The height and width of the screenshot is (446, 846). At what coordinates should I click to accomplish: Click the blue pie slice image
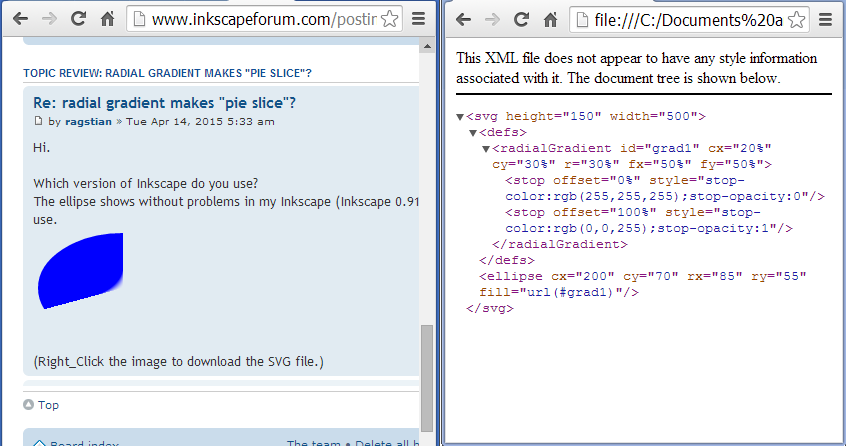tap(80, 270)
